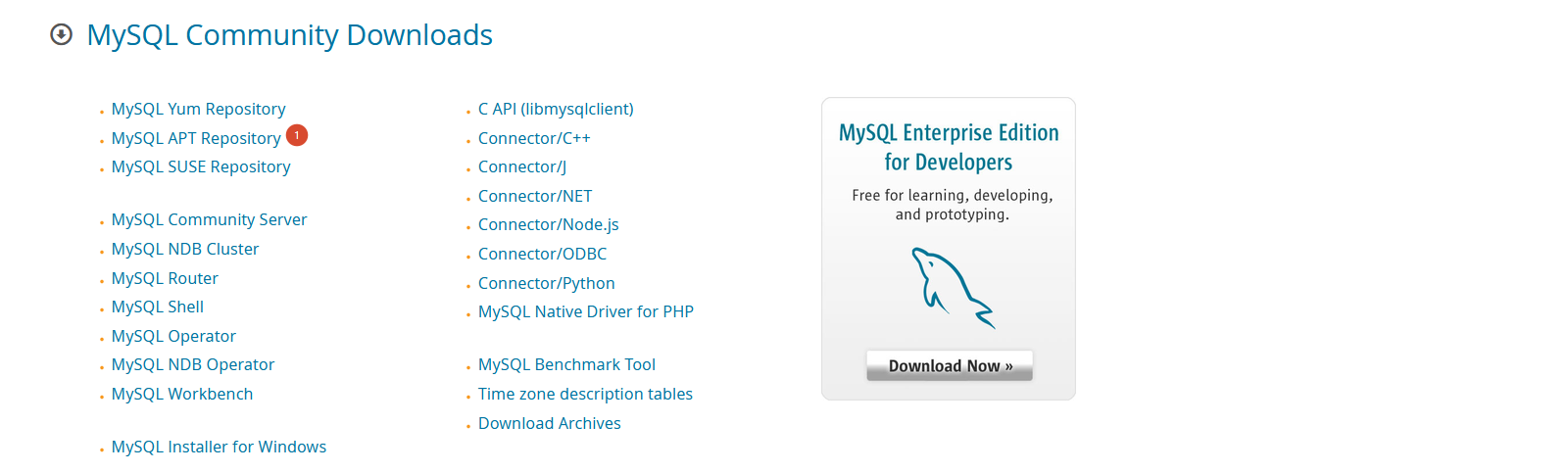Open the MySQL Community Downloads heading
Screen dimensions: 1568x473
coord(290,35)
